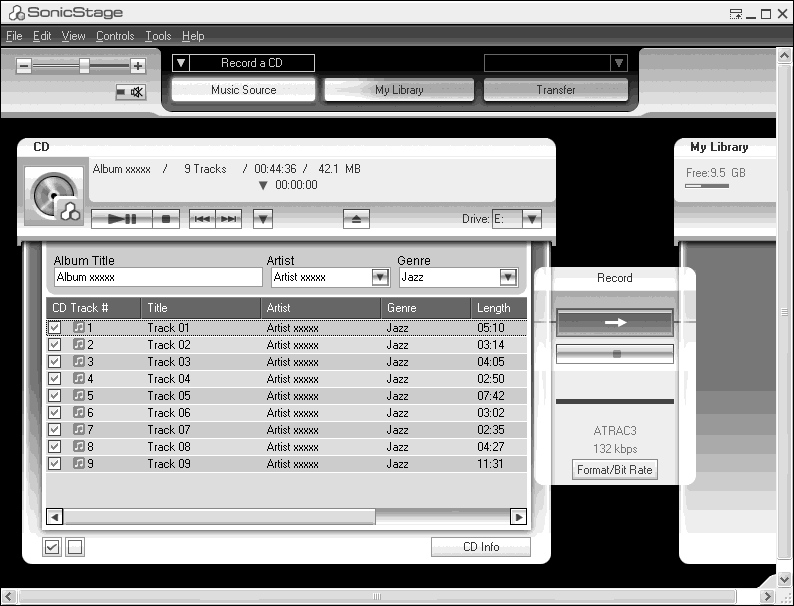Click the CD disc icon
This screenshot has height=606, width=794.
click(54, 195)
